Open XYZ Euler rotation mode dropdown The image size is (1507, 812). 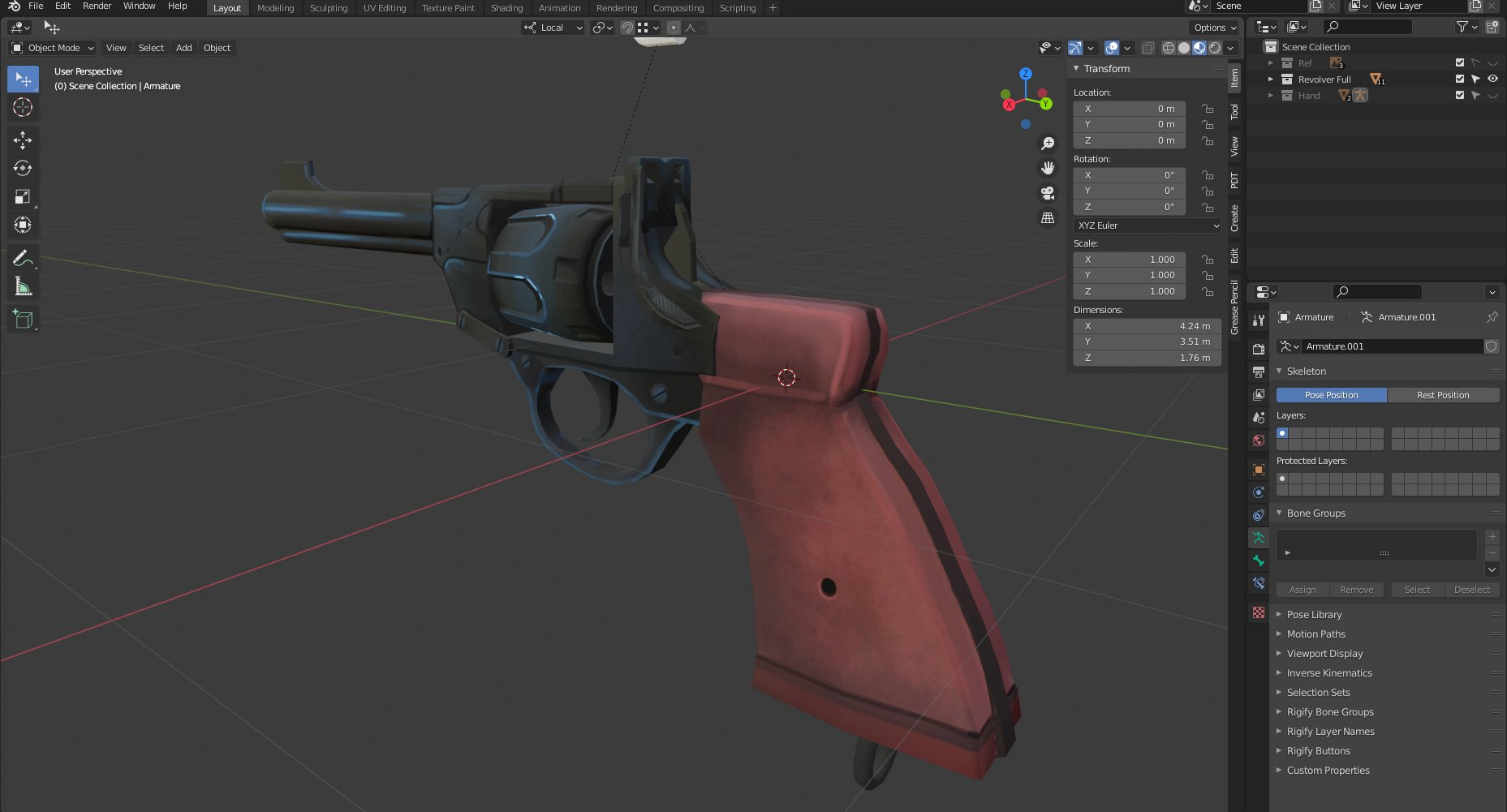pyautogui.click(x=1147, y=226)
